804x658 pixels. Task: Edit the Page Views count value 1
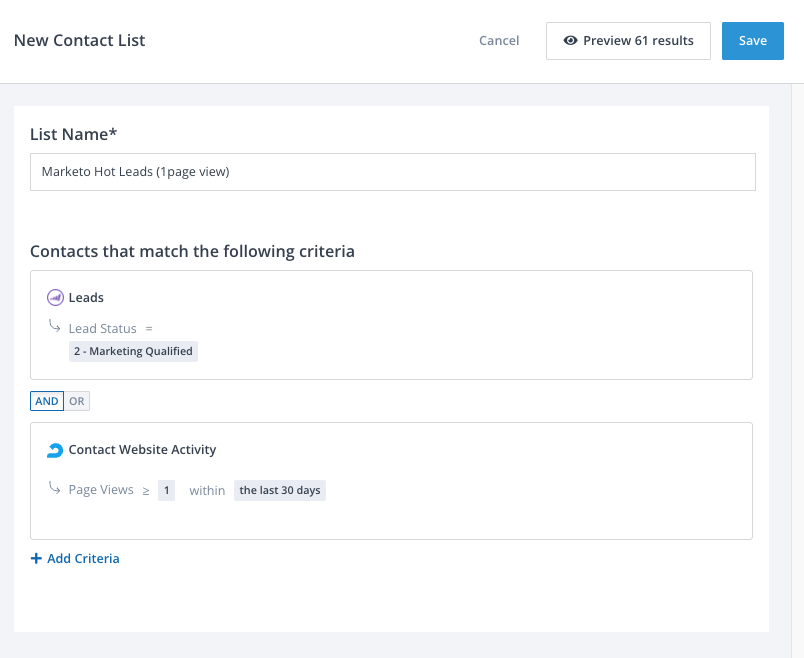click(166, 490)
